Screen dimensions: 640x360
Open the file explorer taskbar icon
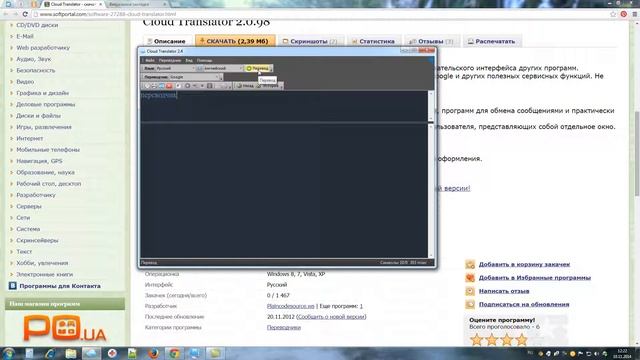coord(71,353)
